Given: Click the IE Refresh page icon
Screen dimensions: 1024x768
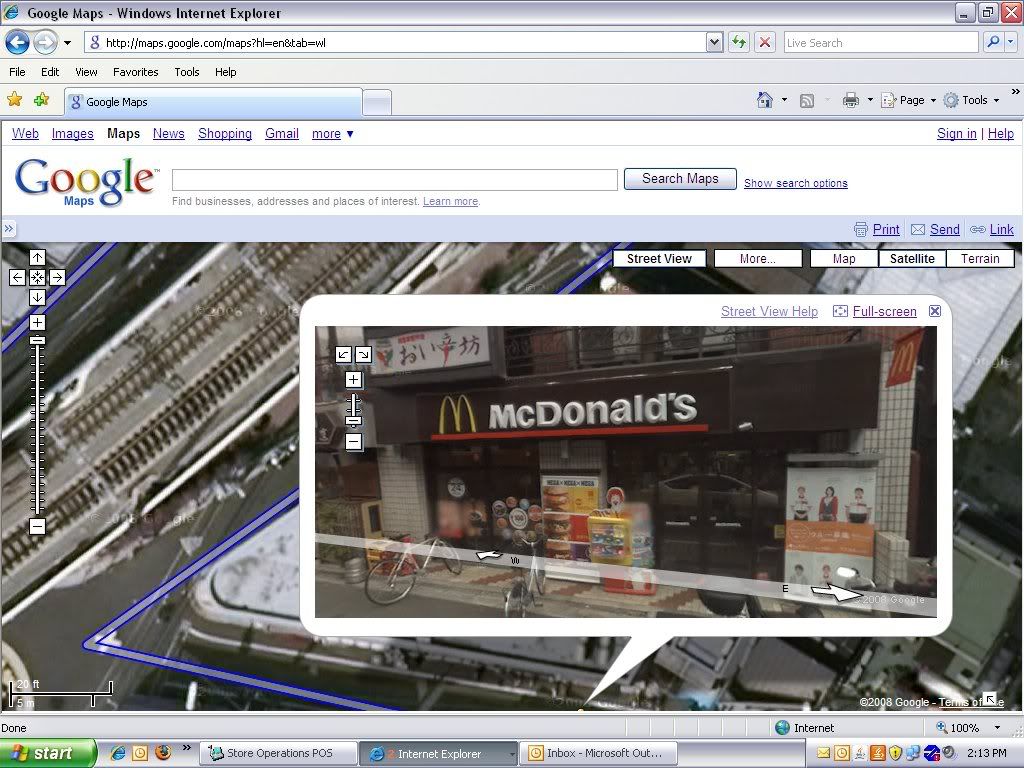Looking at the screenshot, I should (x=739, y=42).
